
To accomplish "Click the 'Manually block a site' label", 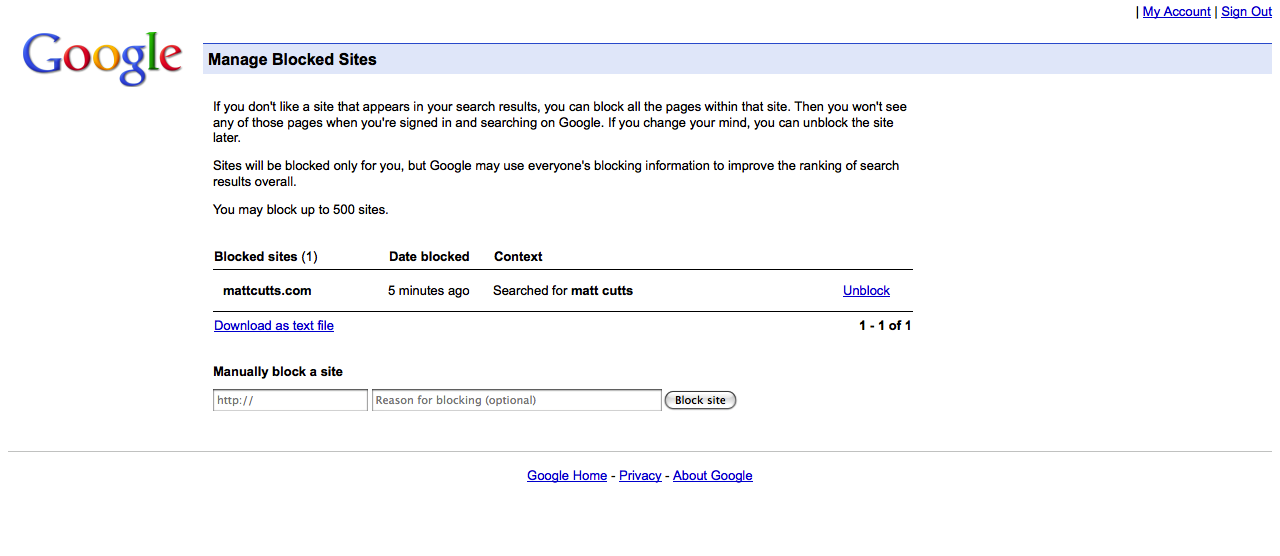I will click(278, 372).
